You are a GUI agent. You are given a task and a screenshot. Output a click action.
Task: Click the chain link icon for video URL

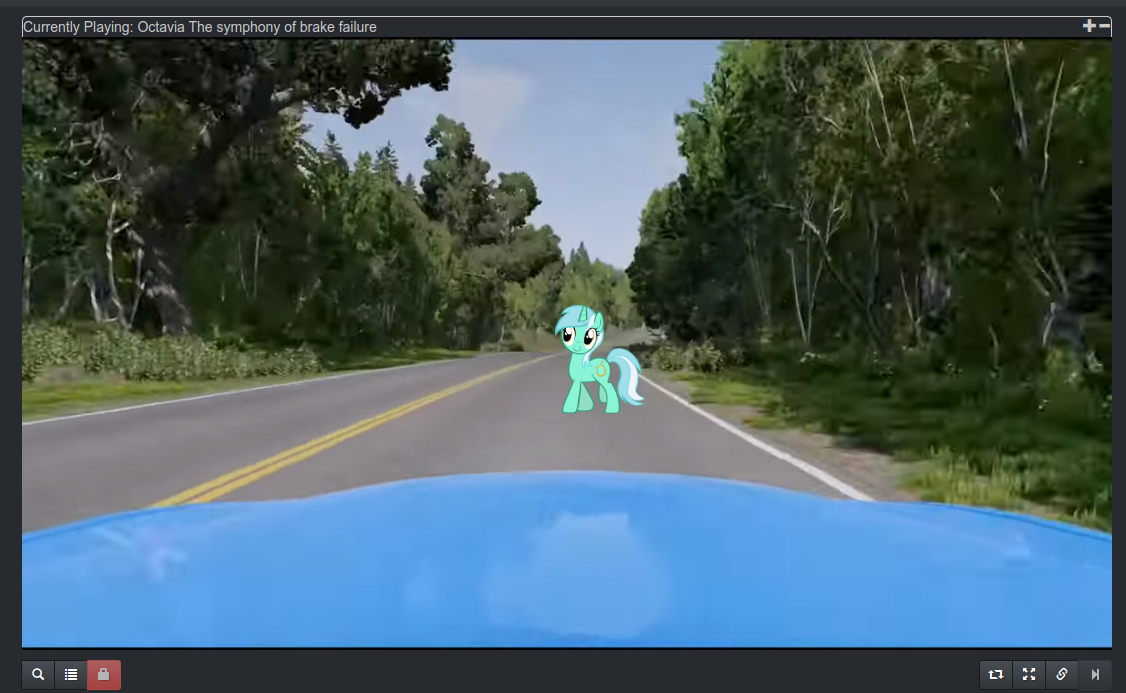pos(1062,675)
